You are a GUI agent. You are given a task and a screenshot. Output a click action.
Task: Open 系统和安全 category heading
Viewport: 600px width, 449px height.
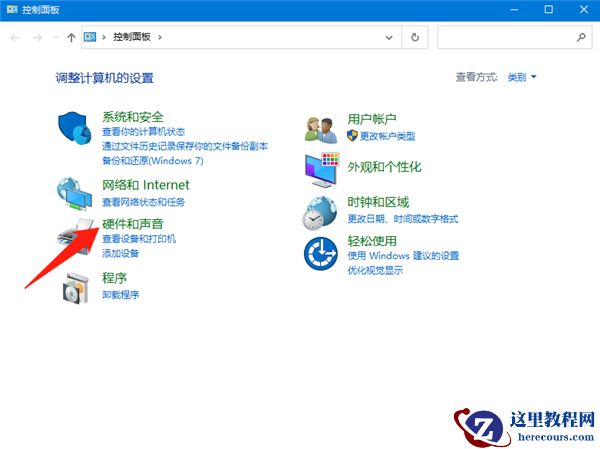click(x=133, y=117)
